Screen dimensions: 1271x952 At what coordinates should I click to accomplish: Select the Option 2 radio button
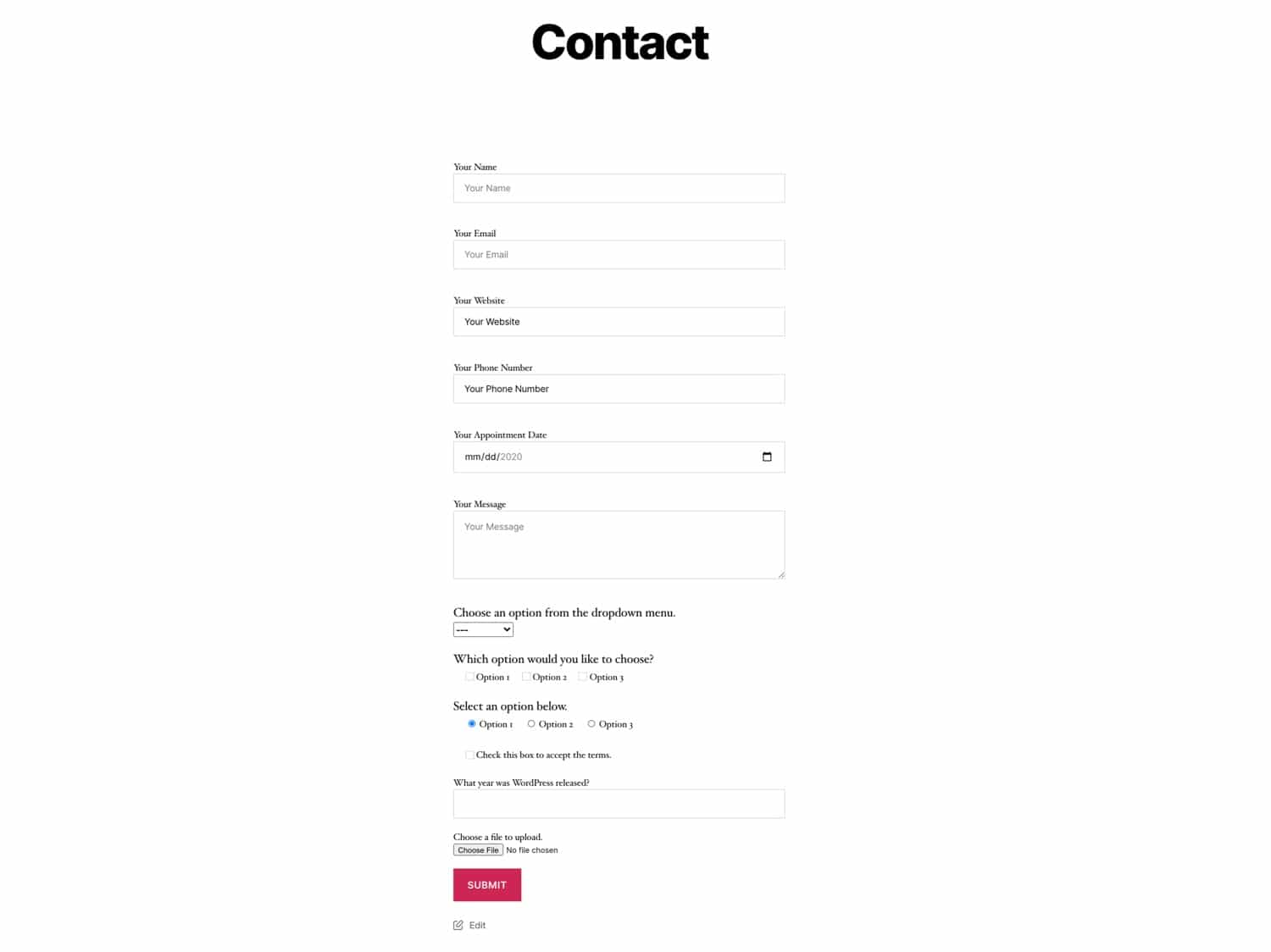point(530,723)
